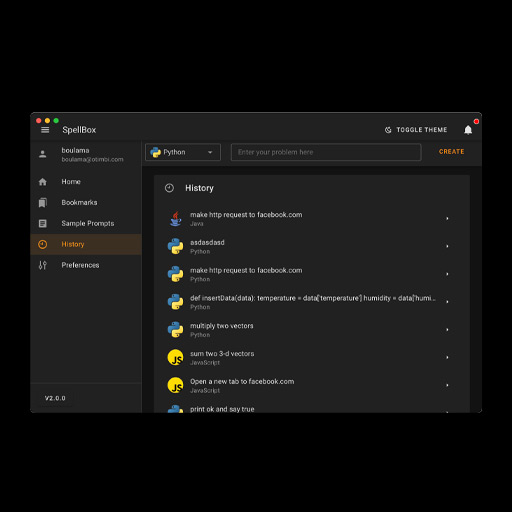Expand multiply two vectors entry arrow
This screenshot has width=512, height=512.
click(x=447, y=330)
